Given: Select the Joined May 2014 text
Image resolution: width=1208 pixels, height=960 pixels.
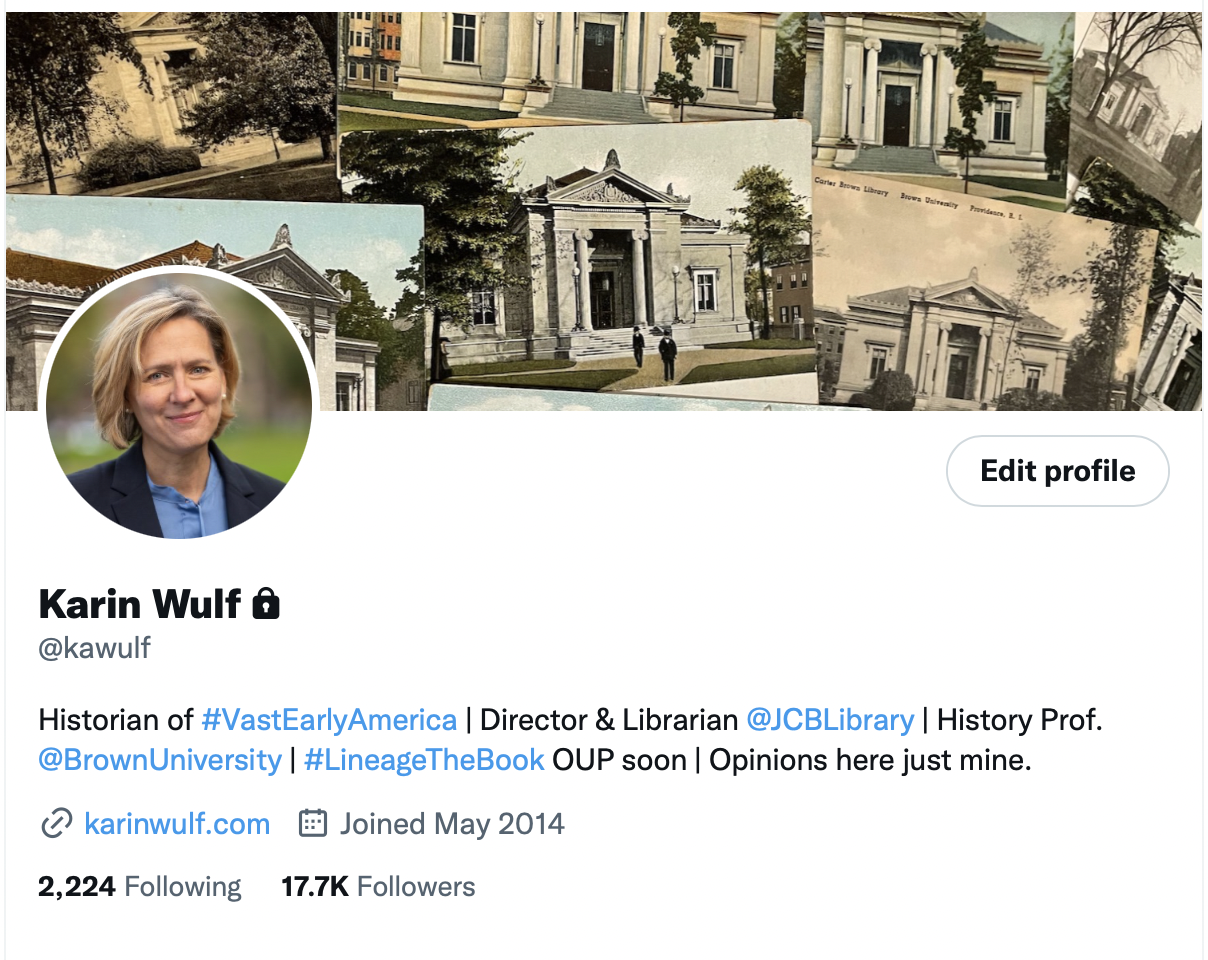Looking at the screenshot, I should pyautogui.click(x=452, y=824).
